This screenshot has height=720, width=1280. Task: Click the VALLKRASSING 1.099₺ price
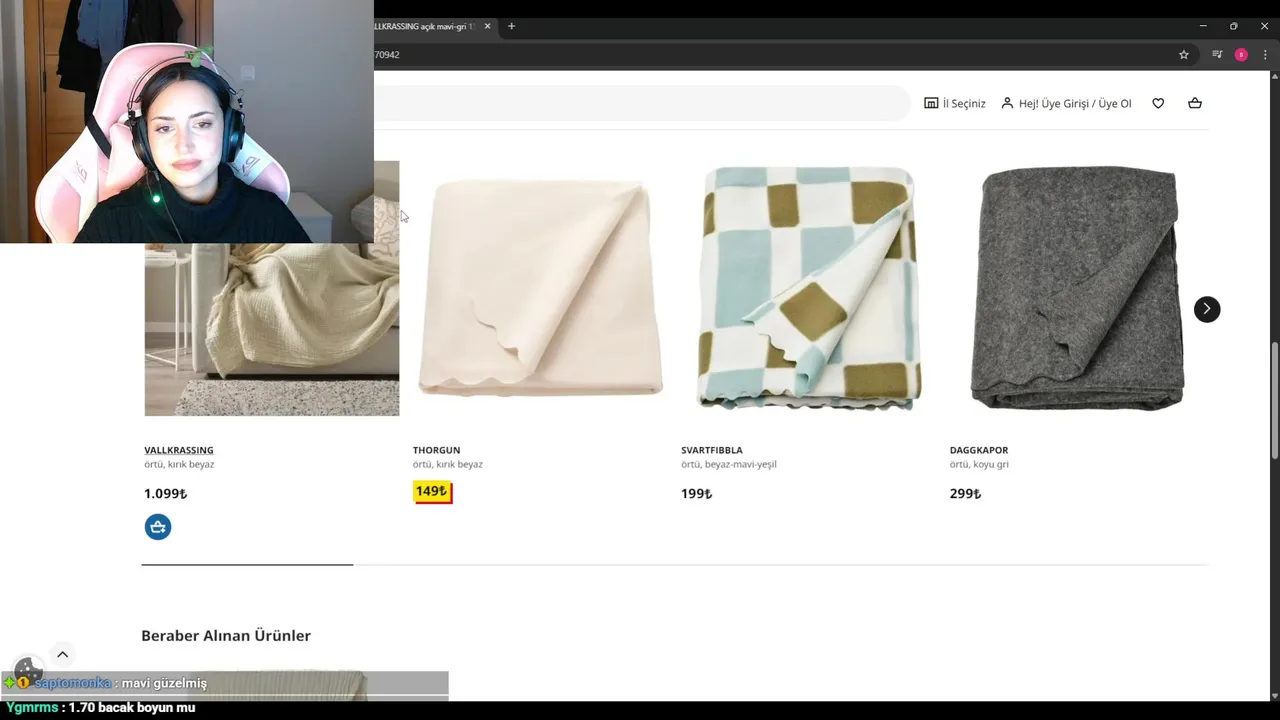165,494
